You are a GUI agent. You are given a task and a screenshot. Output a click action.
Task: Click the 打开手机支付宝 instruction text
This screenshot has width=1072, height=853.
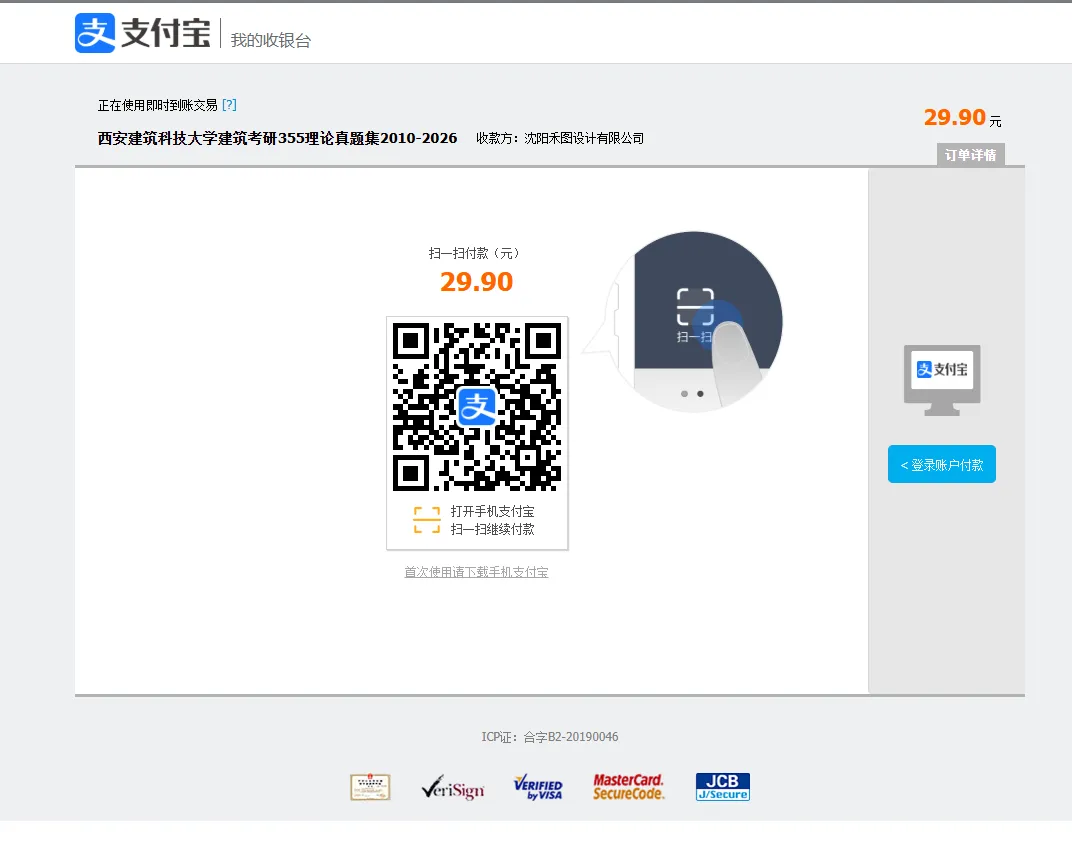point(492,511)
